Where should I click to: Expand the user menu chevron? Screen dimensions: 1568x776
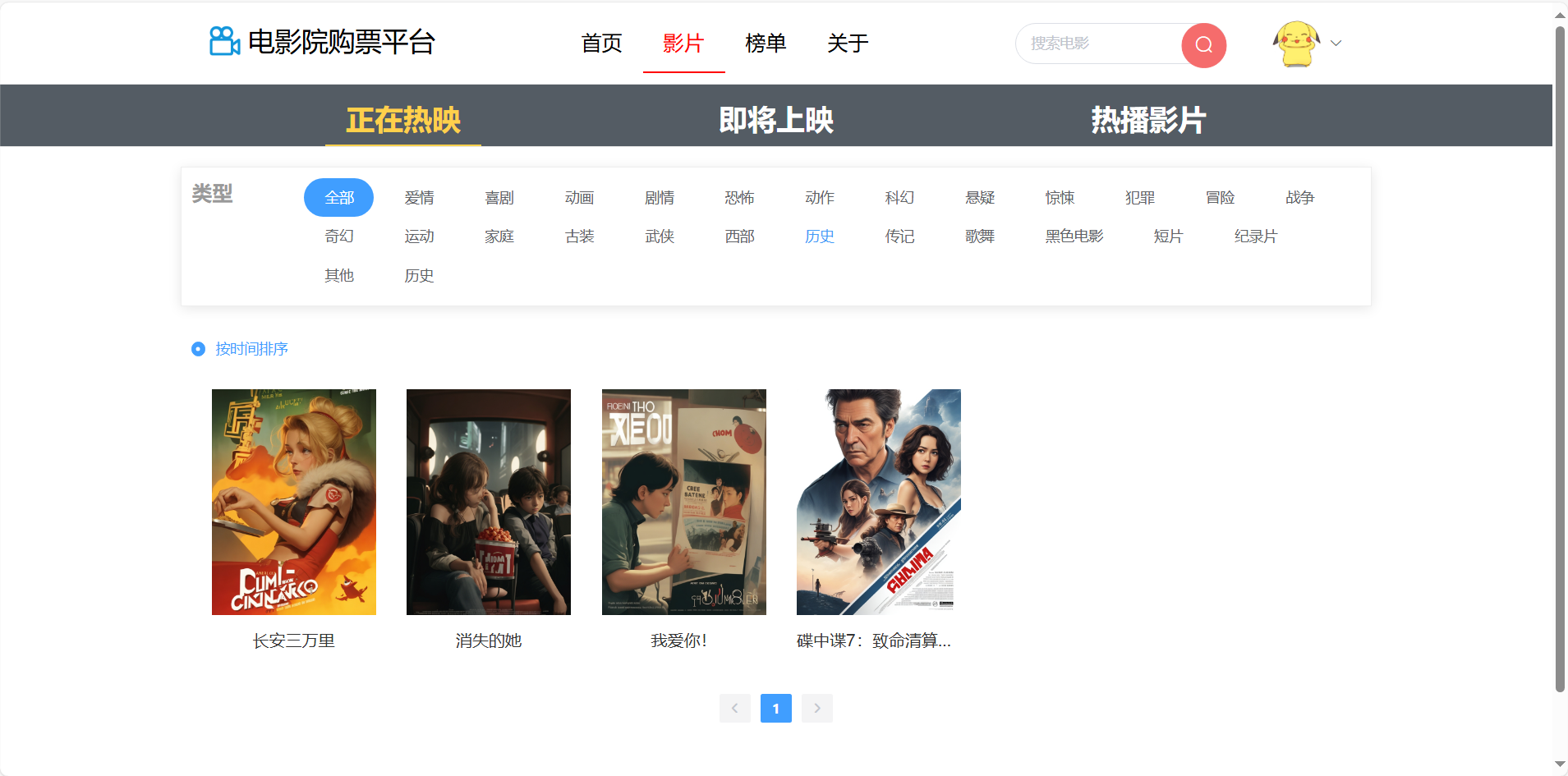tap(1336, 44)
